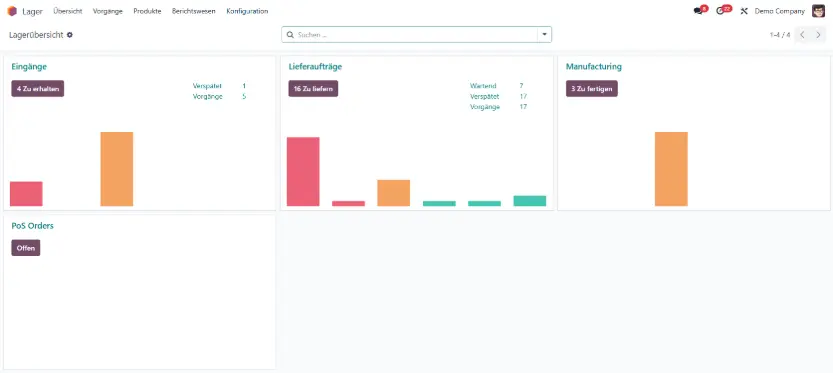
Task: Click the 4 Zu erhalten button
Action: (38, 89)
